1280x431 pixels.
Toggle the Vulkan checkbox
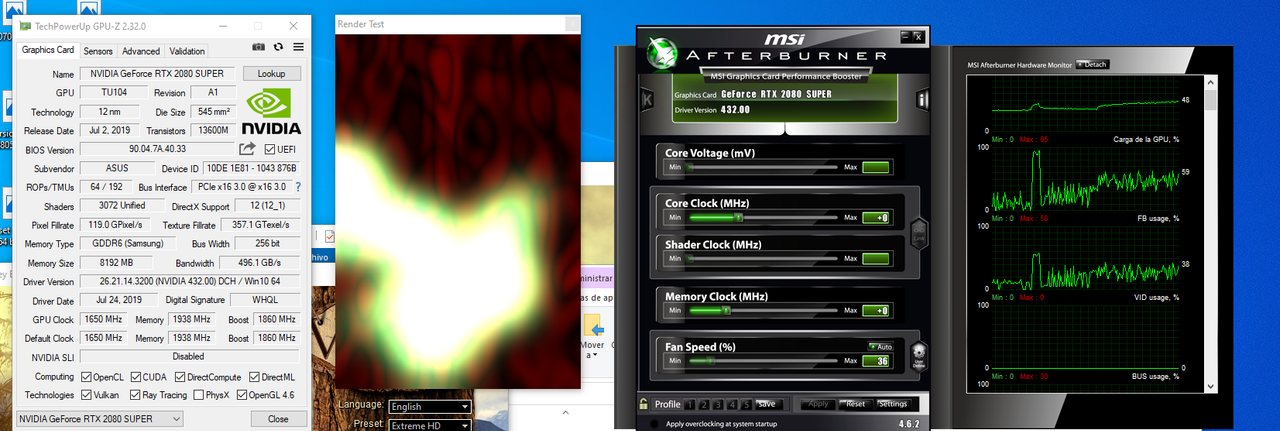click(85, 395)
